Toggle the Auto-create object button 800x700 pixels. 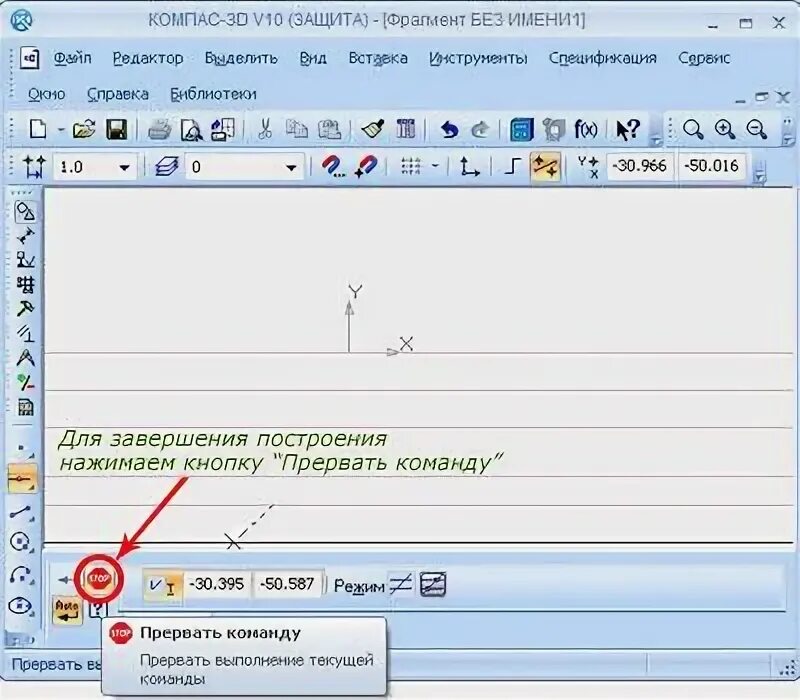67,611
